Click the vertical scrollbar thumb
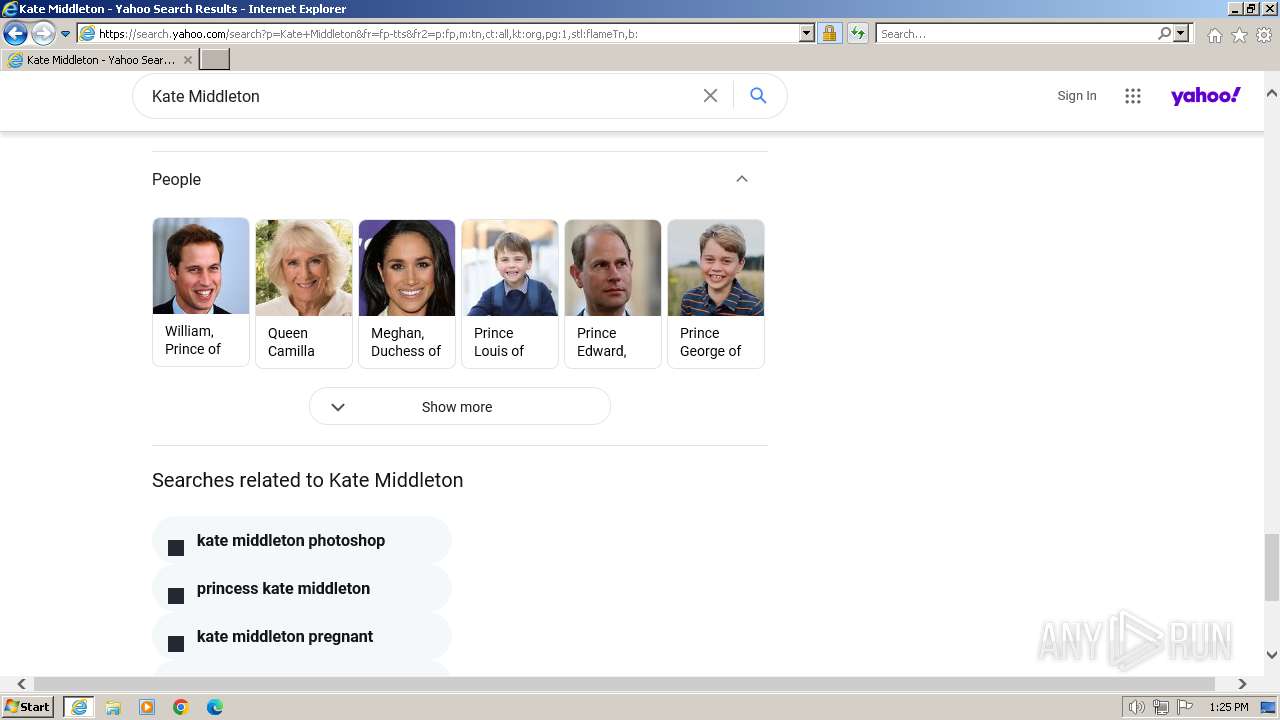This screenshot has width=1280, height=720. click(x=1272, y=565)
